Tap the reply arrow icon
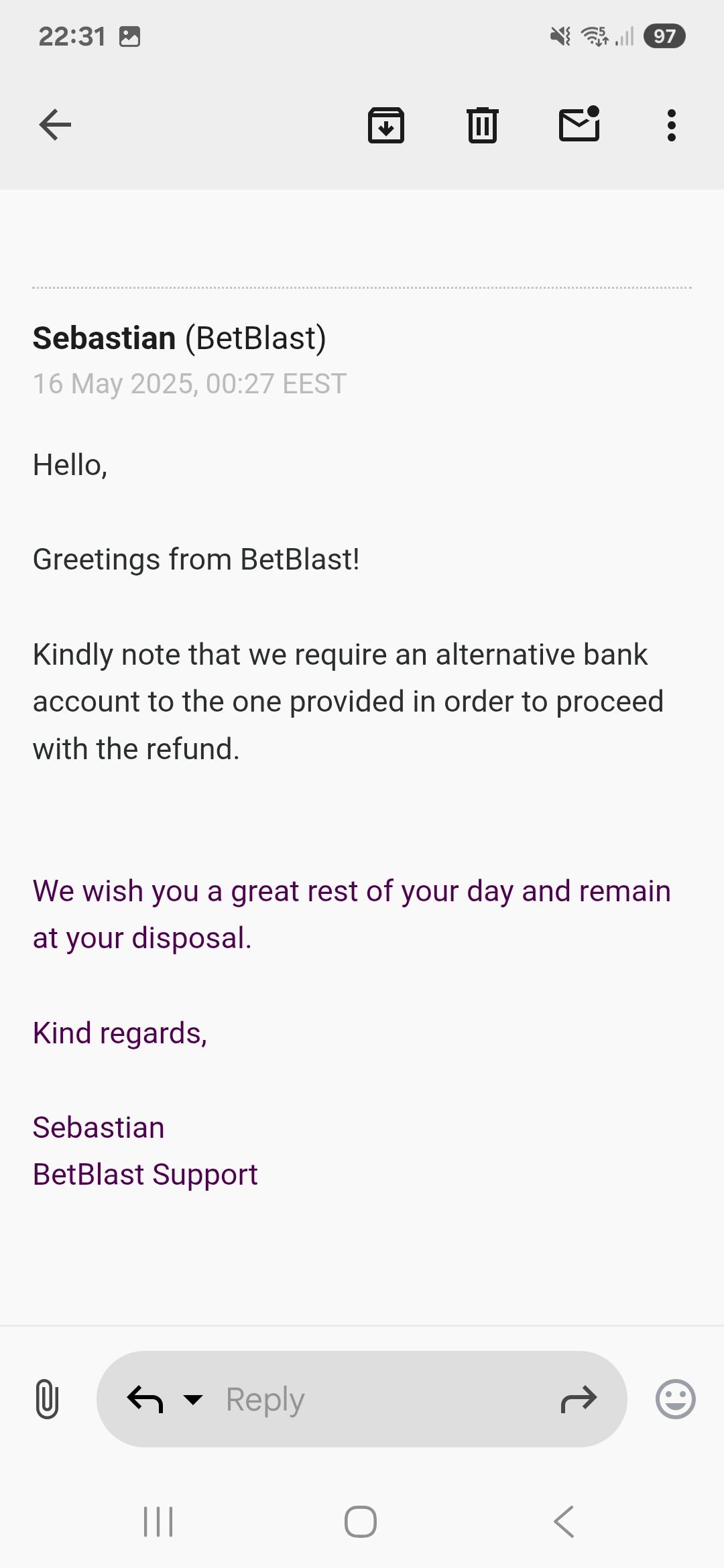 pos(145,1399)
